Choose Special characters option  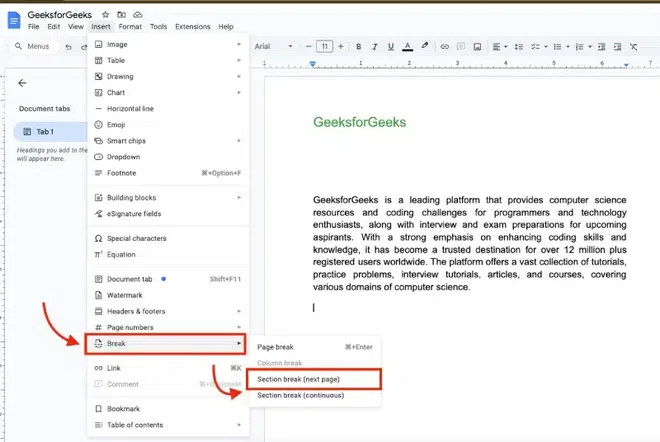(168, 238)
